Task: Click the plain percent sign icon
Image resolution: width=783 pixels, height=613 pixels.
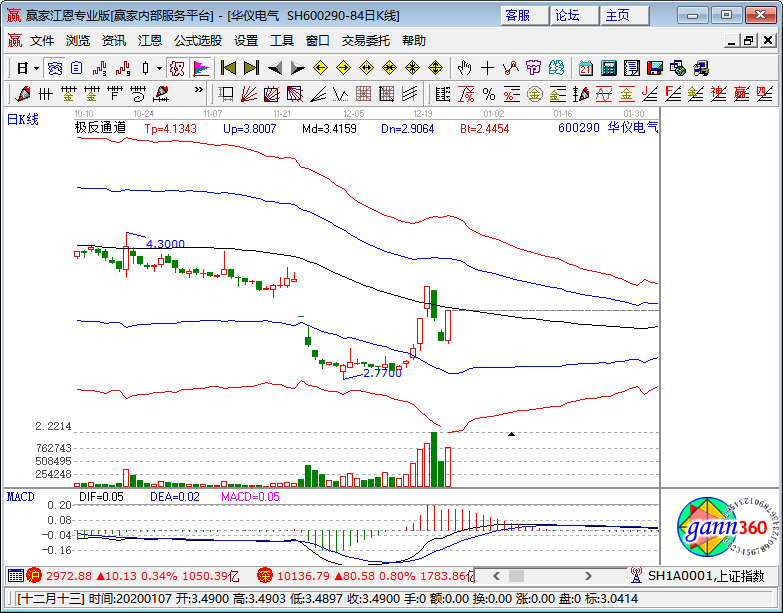Action: tap(489, 93)
